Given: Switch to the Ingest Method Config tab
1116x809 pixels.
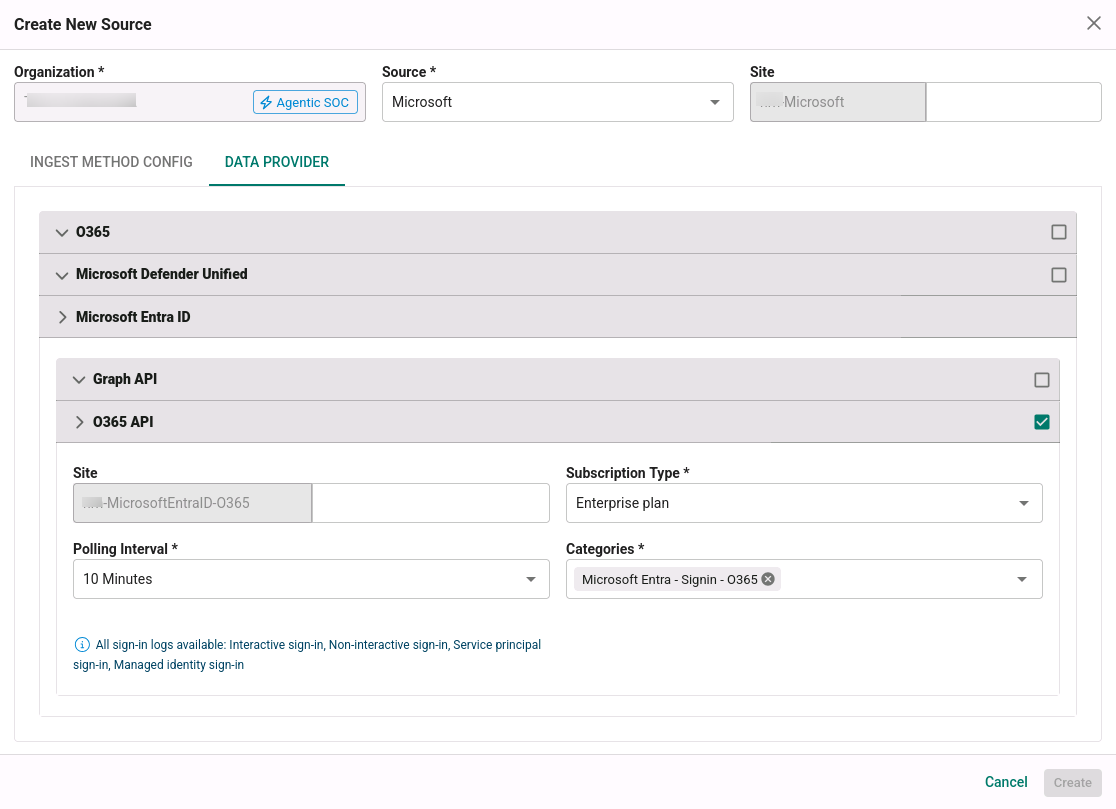Looking at the screenshot, I should pyautogui.click(x=111, y=162).
